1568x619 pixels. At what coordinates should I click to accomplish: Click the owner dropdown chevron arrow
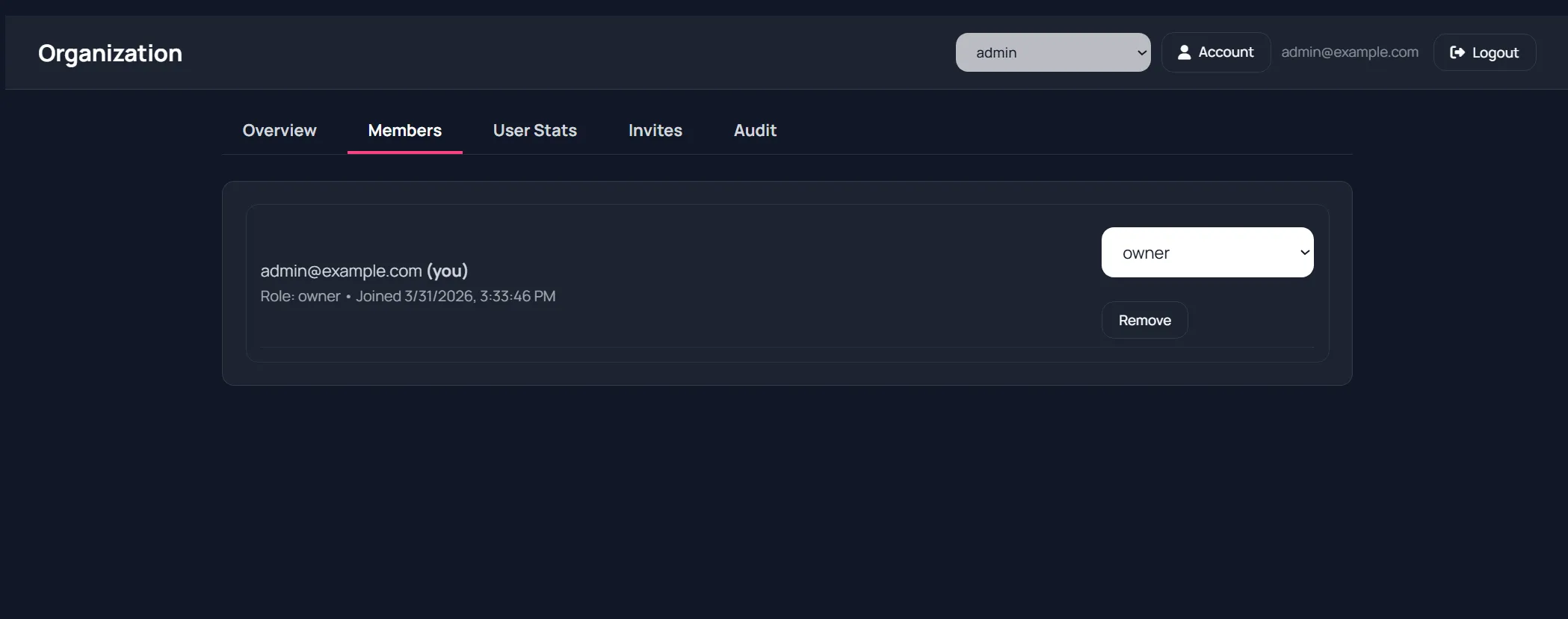[x=1304, y=253]
